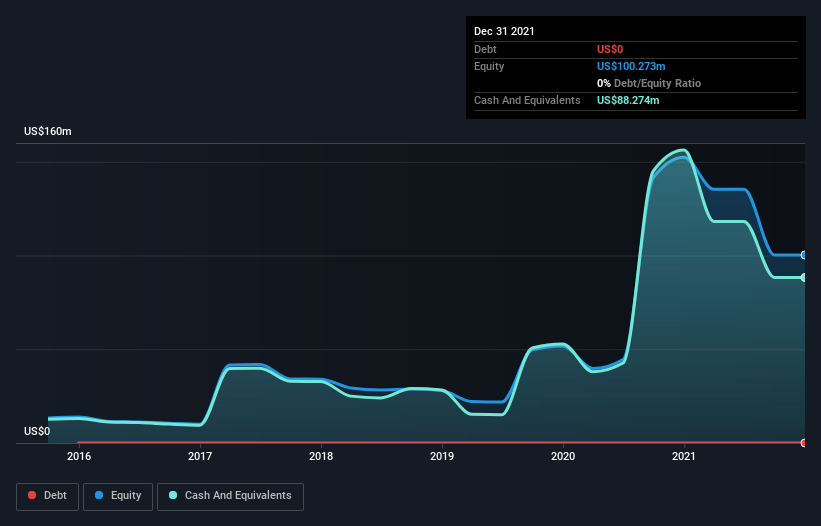The width and height of the screenshot is (821, 526).
Task: Click the US$100.273m equity value
Action: (x=631, y=66)
